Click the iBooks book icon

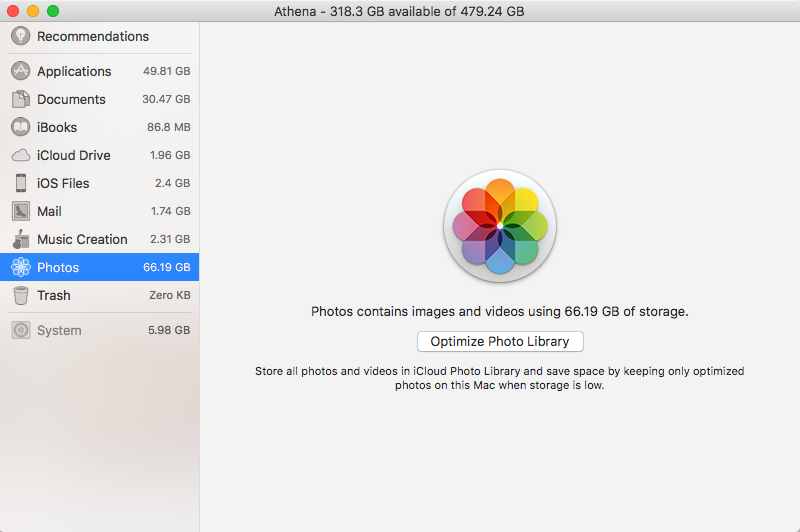(20, 127)
